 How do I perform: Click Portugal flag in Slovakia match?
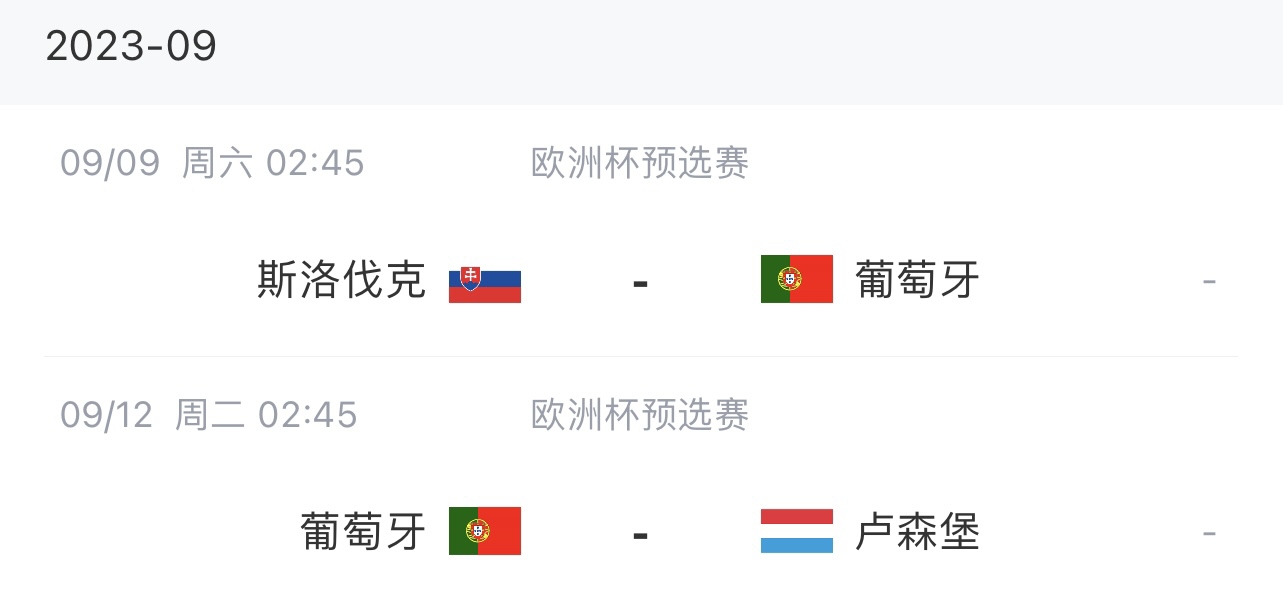797,279
